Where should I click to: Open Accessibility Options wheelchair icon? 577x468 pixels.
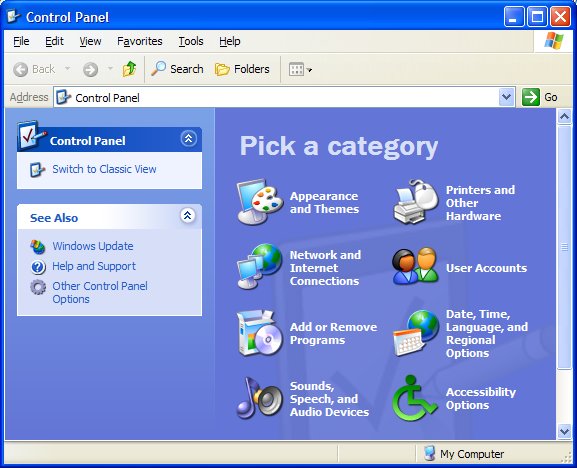pos(415,398)
